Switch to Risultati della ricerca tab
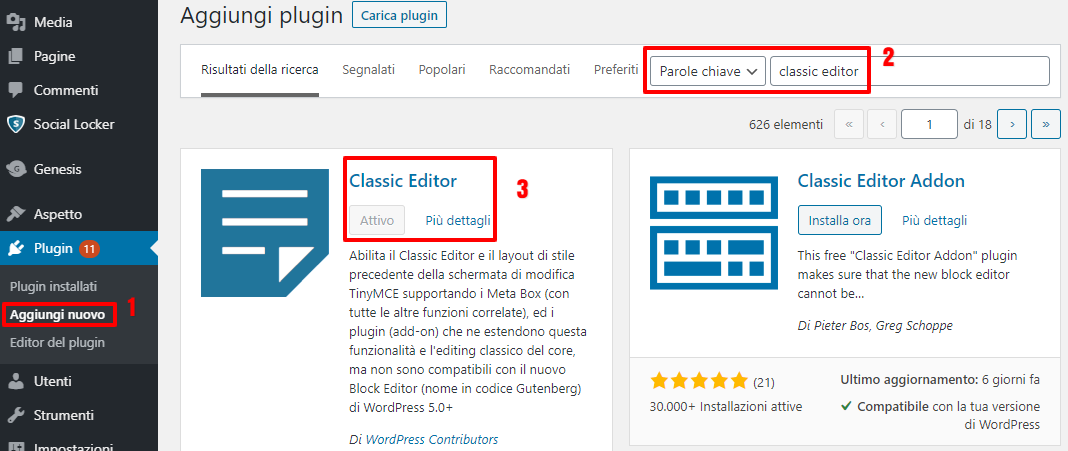 260,69
